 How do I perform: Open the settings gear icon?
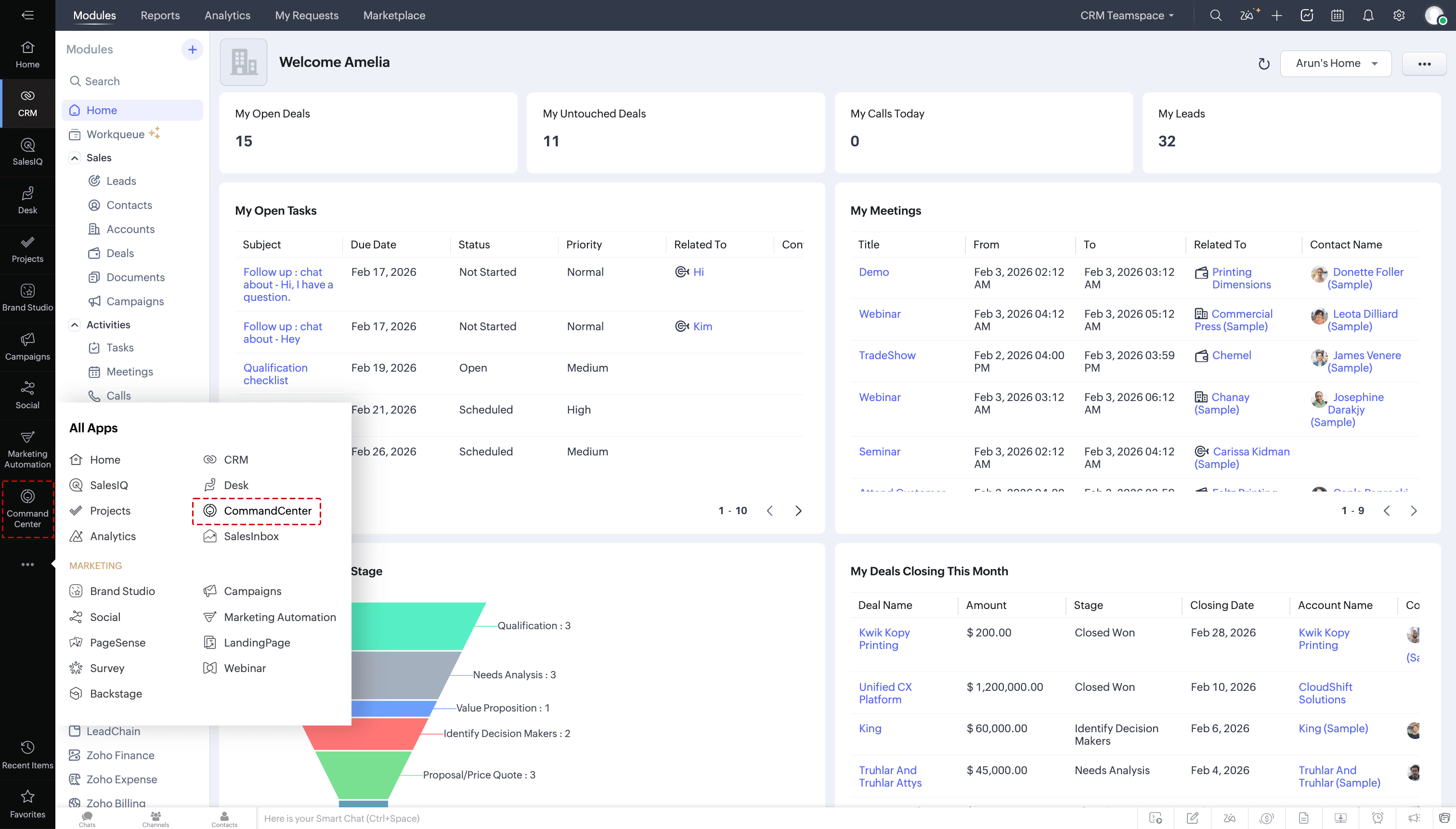coord(1399,15)
